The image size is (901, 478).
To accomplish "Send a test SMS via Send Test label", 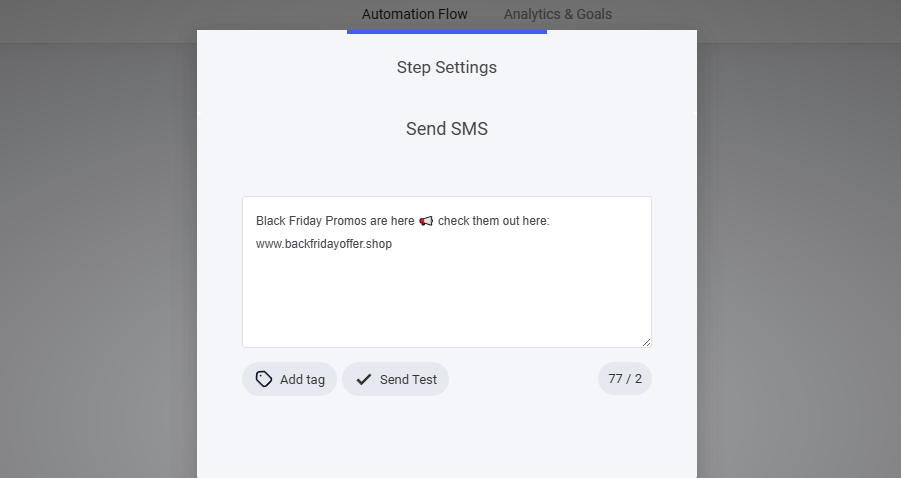I will [408, 379].
